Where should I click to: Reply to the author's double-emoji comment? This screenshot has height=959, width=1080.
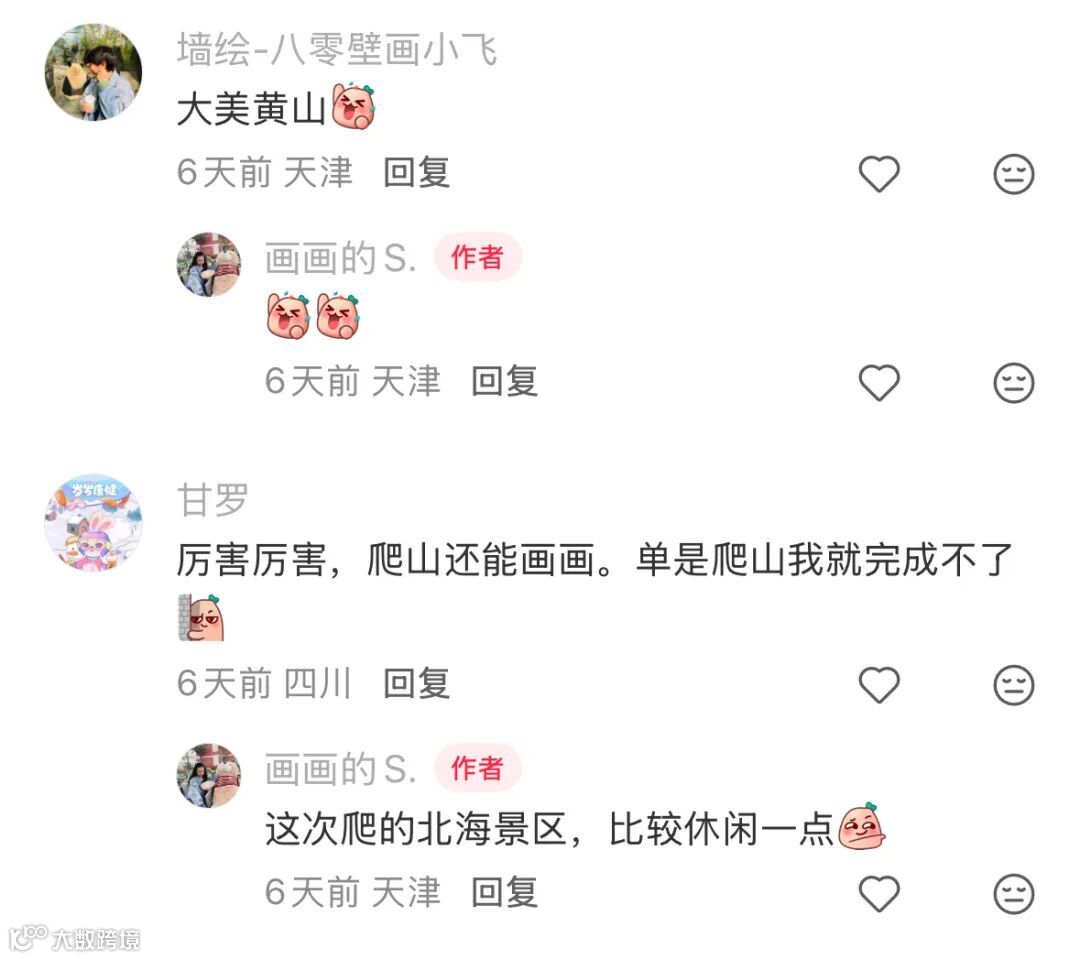505,381
